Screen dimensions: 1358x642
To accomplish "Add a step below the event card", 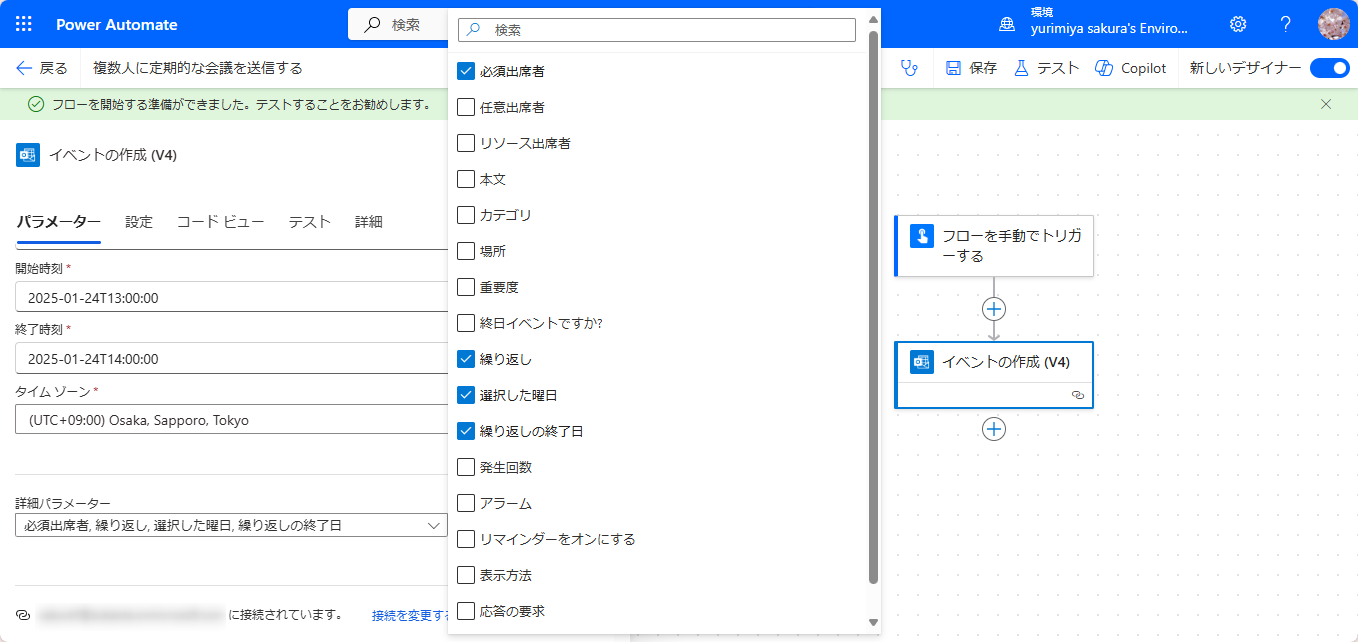I will pyautogui.click(x=994, y=429).
